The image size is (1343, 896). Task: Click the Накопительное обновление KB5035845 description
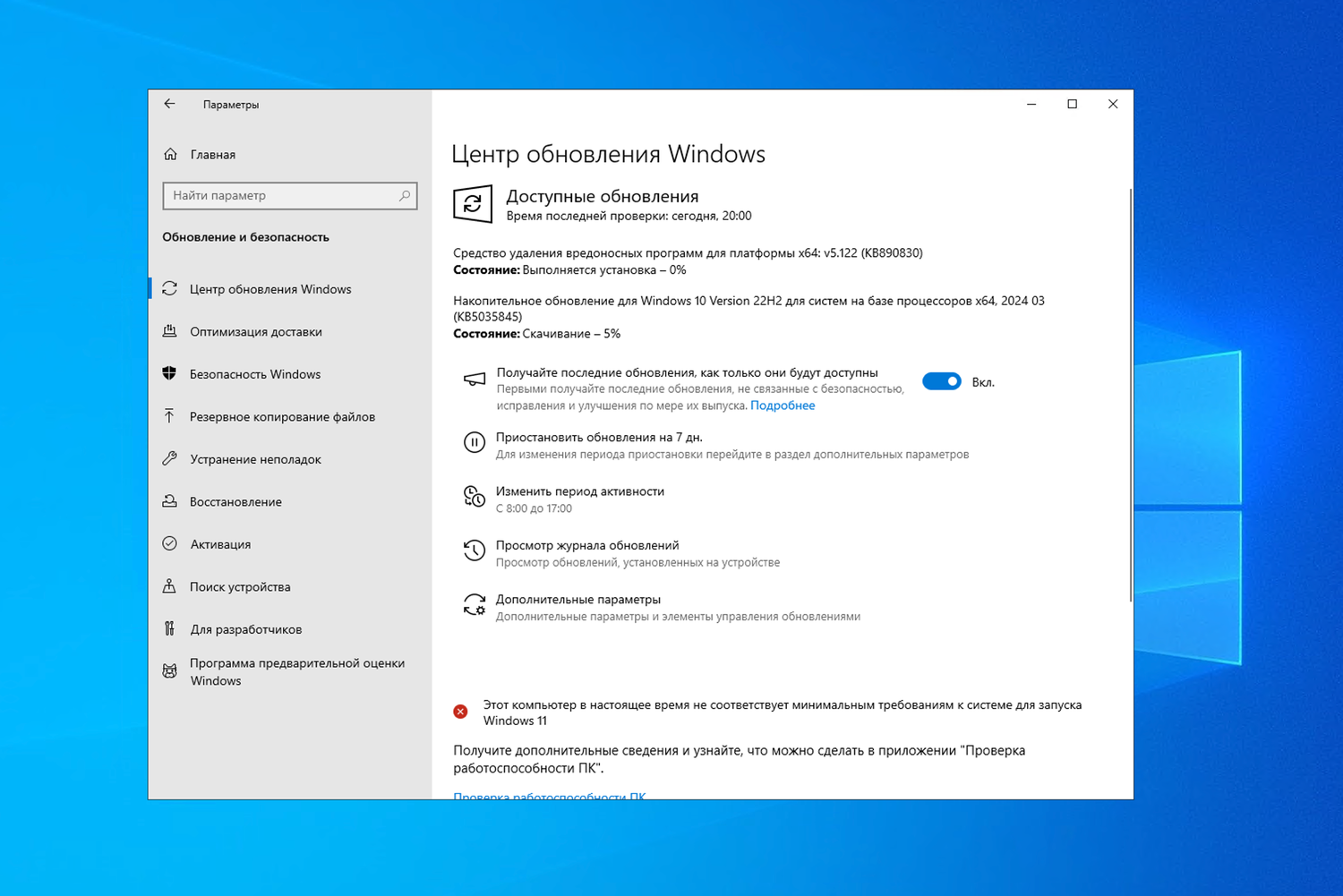(748, 309)
